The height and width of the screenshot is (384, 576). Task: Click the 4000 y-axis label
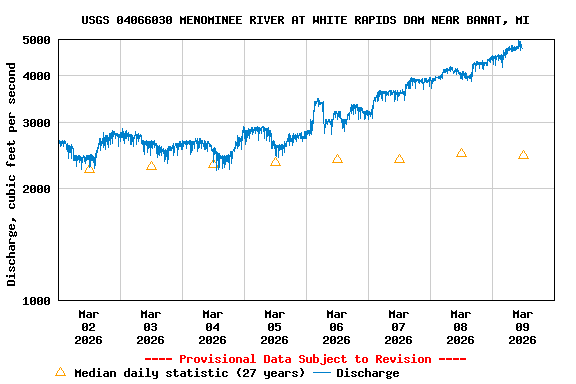(36, 76)
